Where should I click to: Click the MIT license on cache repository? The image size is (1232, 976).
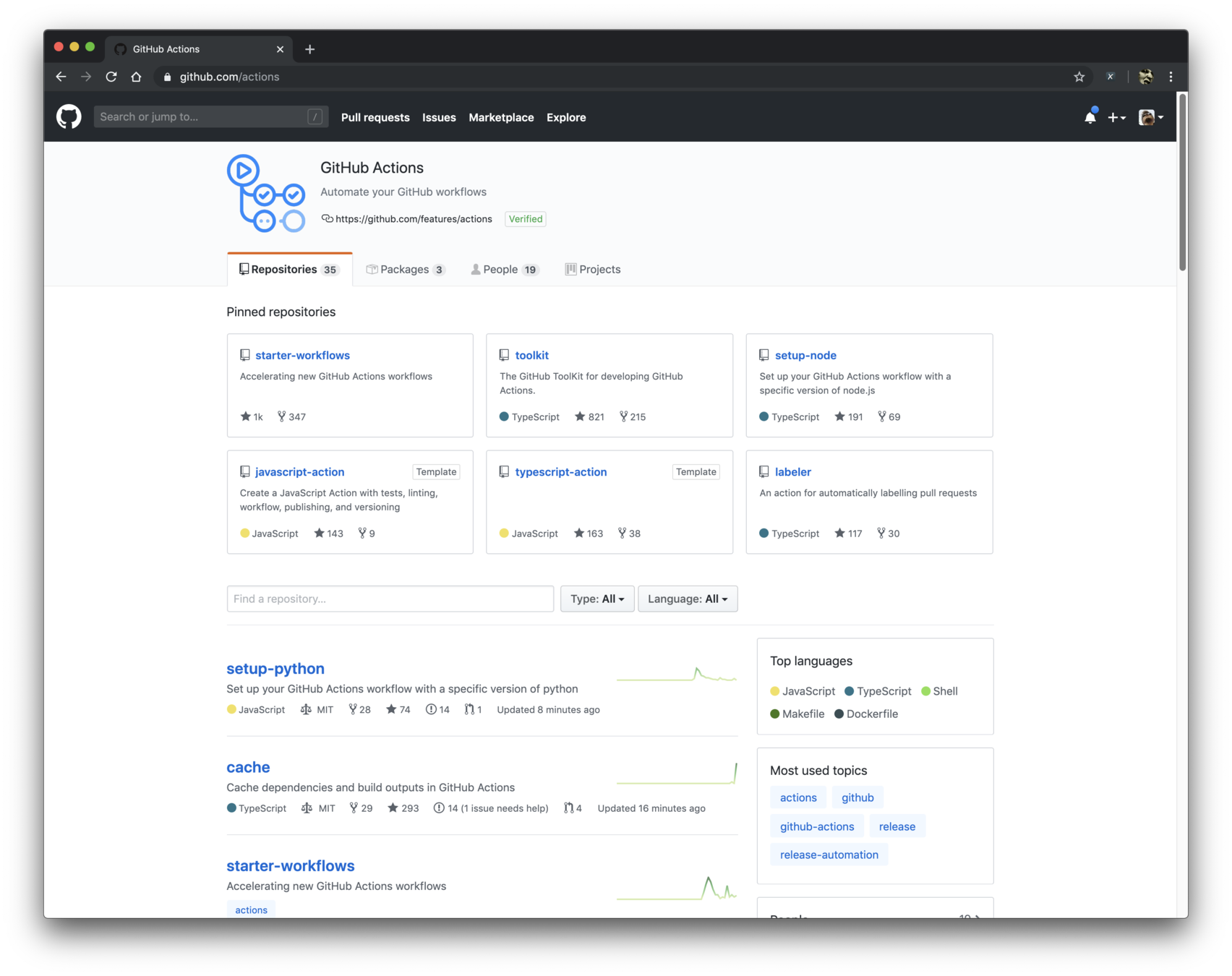click(x=318, y=808)
